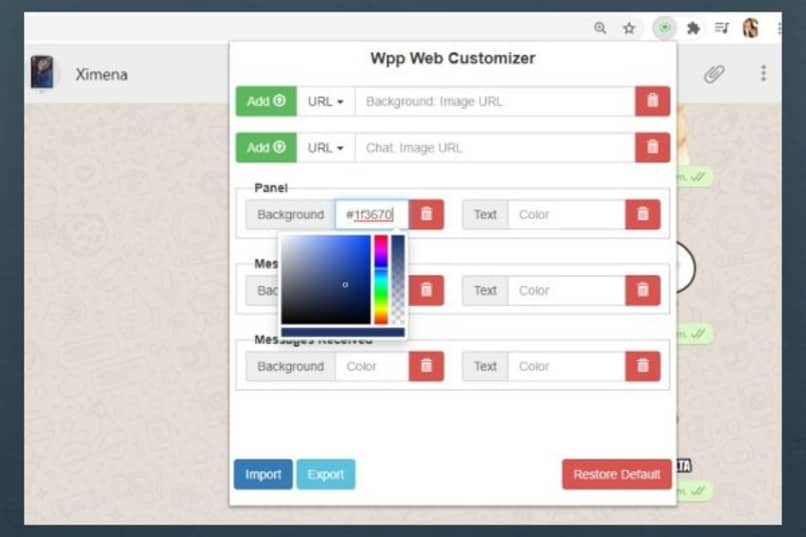Click the zoom magnifier icon in browser toolbar

click(x=600, y=28)
